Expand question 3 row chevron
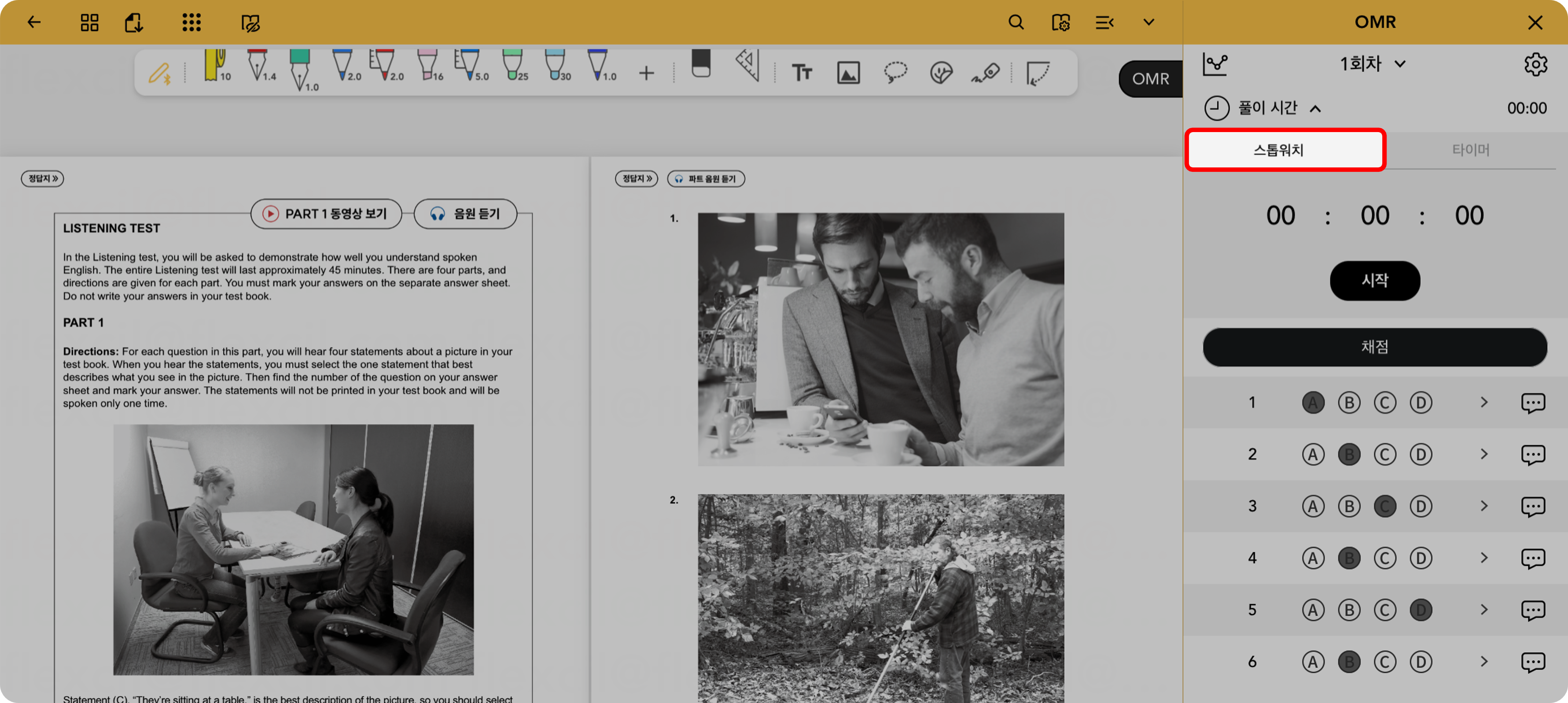Screen dimensions: 1568x703 point(1484,506)
